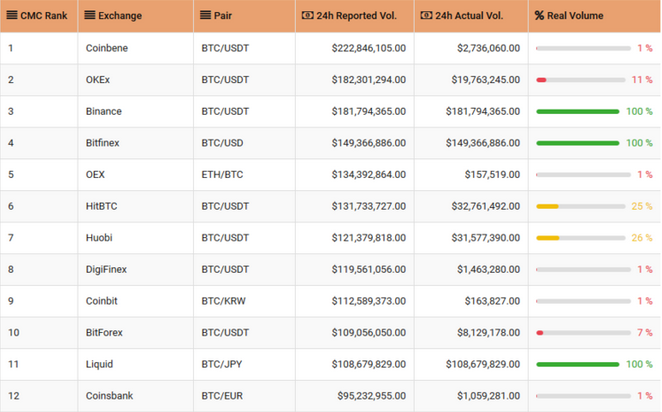662x412 pixels.
Task: Click reported volume $134,392,864.00
Action: click(369, 175)
